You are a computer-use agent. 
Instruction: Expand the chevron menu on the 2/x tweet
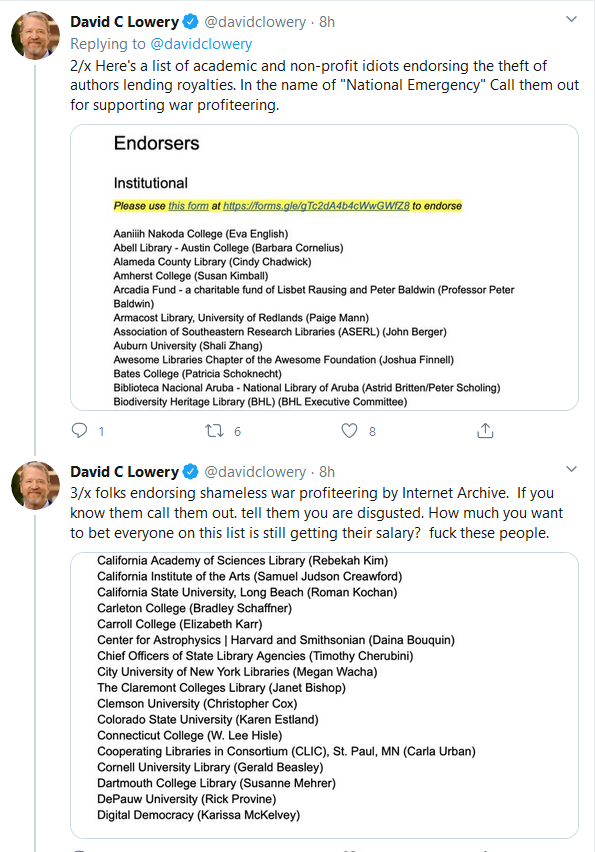coord(571,19)
